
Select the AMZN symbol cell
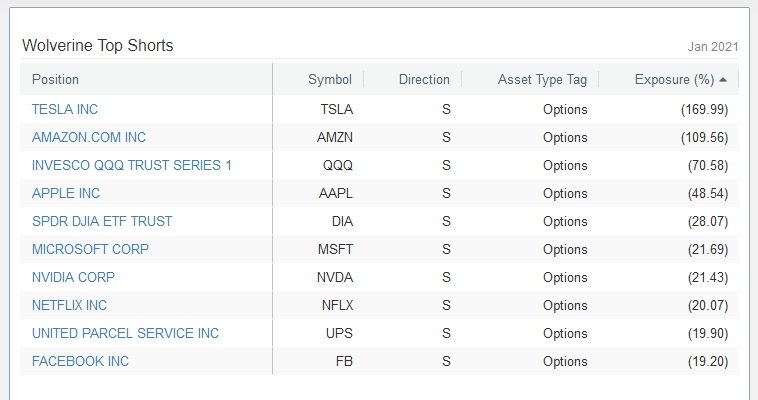pos(335,137)
